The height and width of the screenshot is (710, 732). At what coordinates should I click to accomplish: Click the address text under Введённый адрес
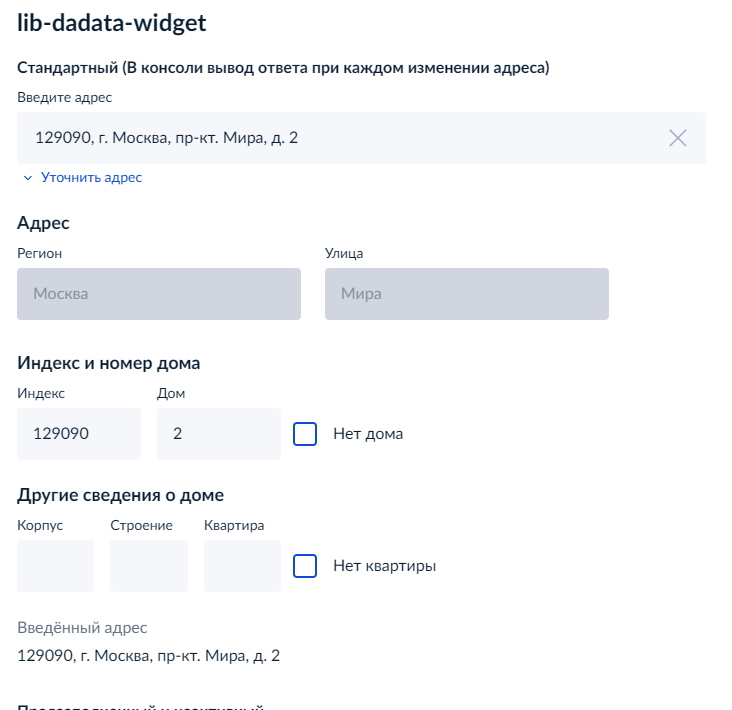point(148,656)
